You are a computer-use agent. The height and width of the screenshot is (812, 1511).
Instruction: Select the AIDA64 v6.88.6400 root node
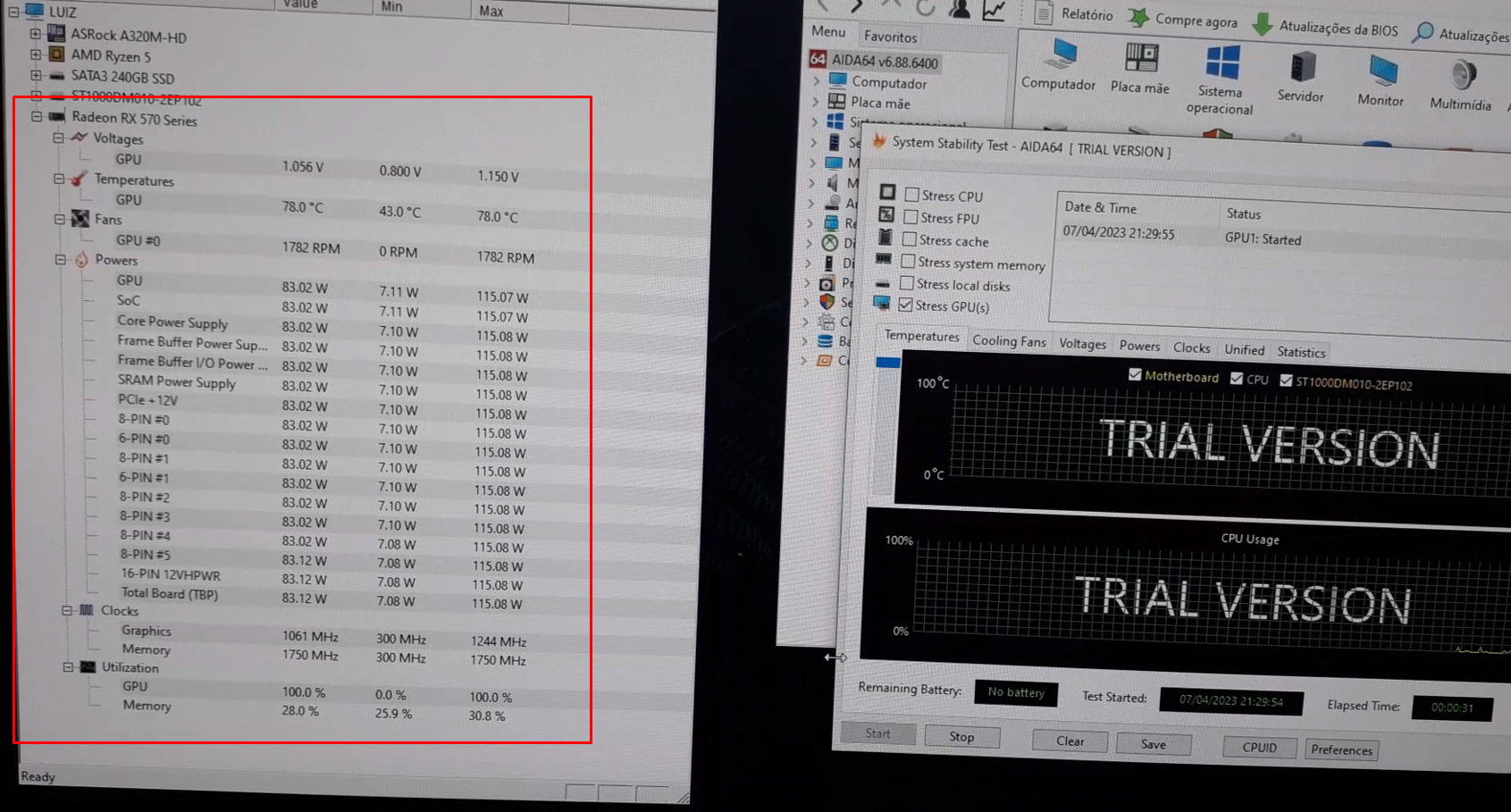[x=874, y=62]
